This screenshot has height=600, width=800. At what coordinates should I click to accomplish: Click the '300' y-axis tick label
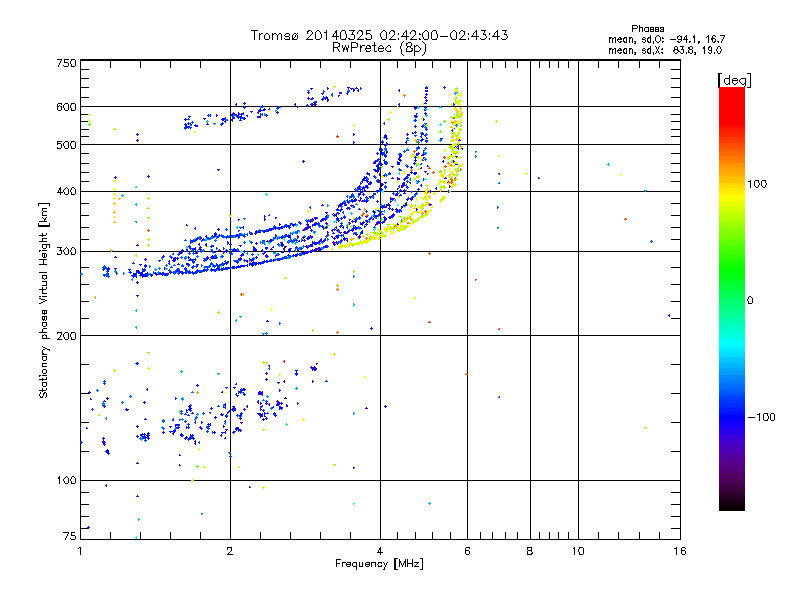point(67,252)
